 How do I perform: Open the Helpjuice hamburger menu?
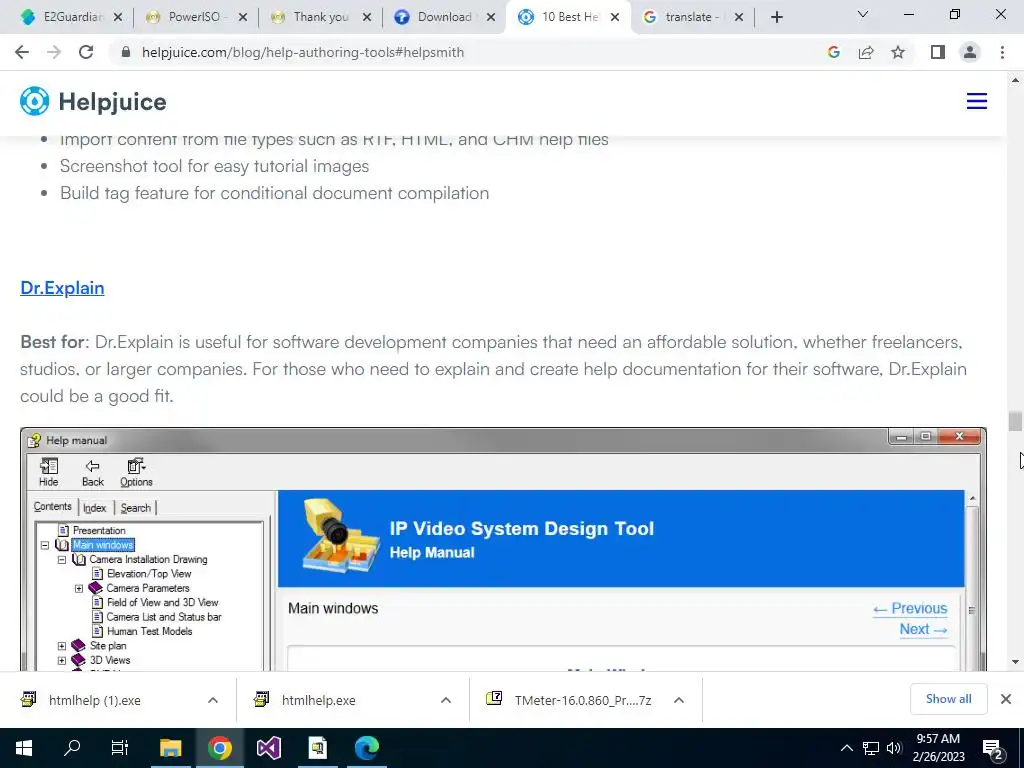977,101
